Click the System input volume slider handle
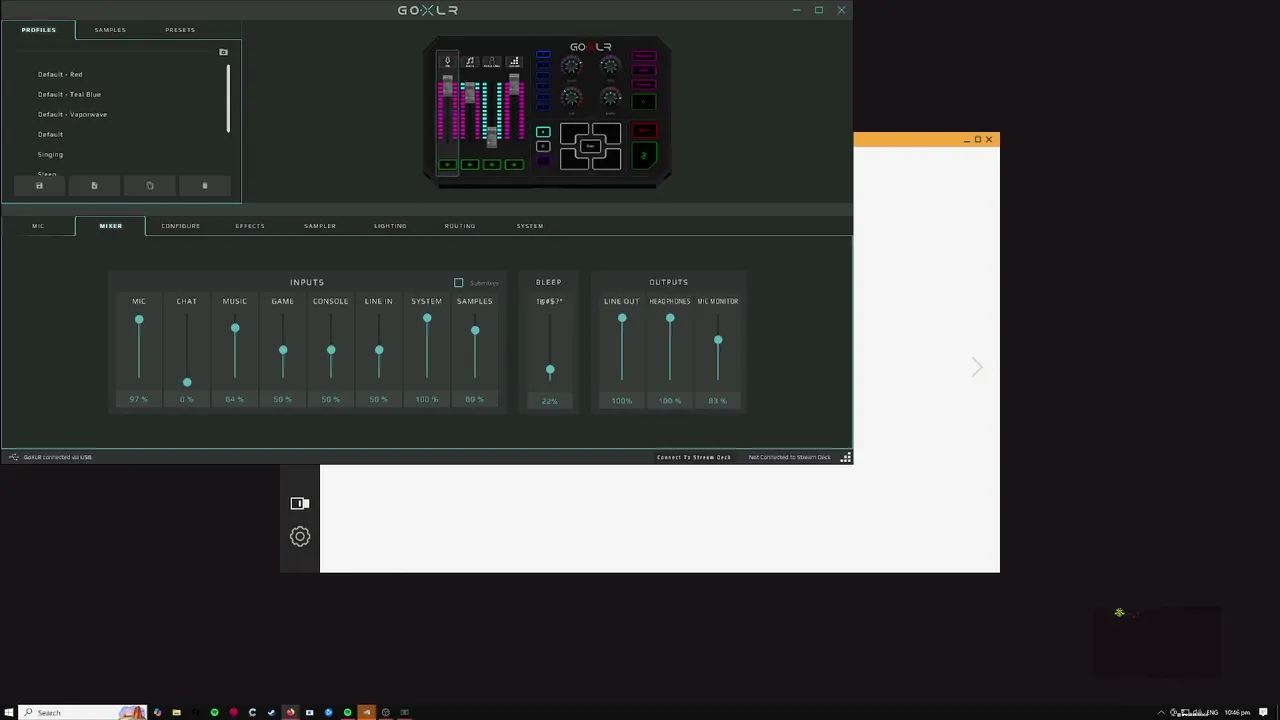The width and height of the screenshot is (1280, 720). [427, 319]
